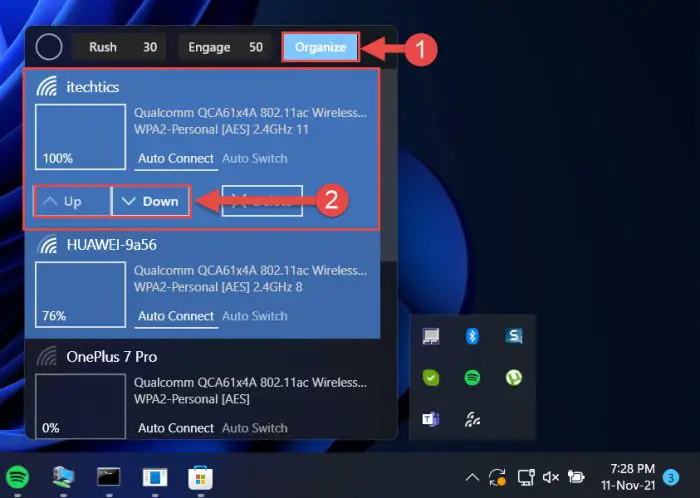Viewport: 700px width, 498px height.
Task: Click the circular rescan button
Action: pos(49,47)
